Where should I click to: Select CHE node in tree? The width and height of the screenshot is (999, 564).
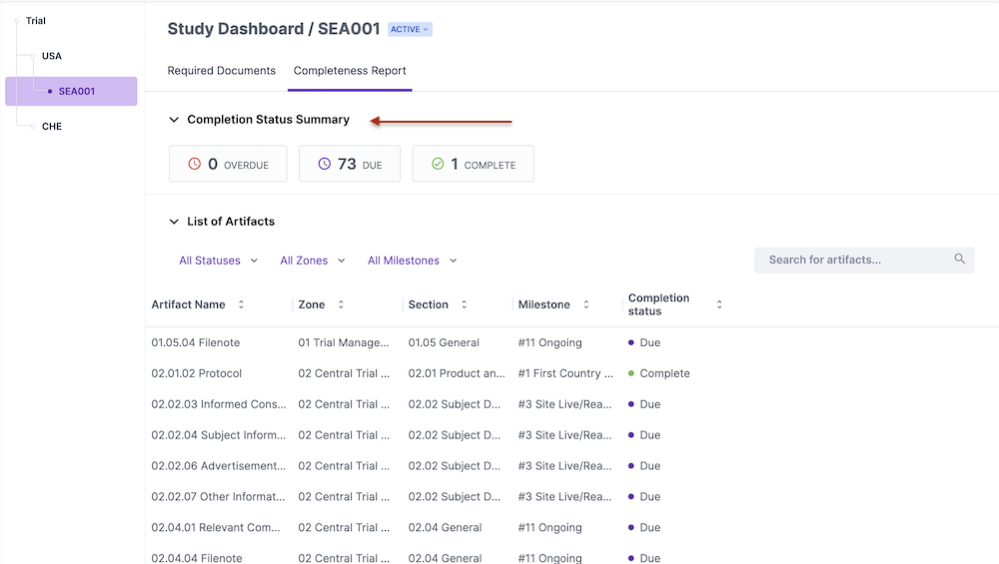tap(52, 126)
